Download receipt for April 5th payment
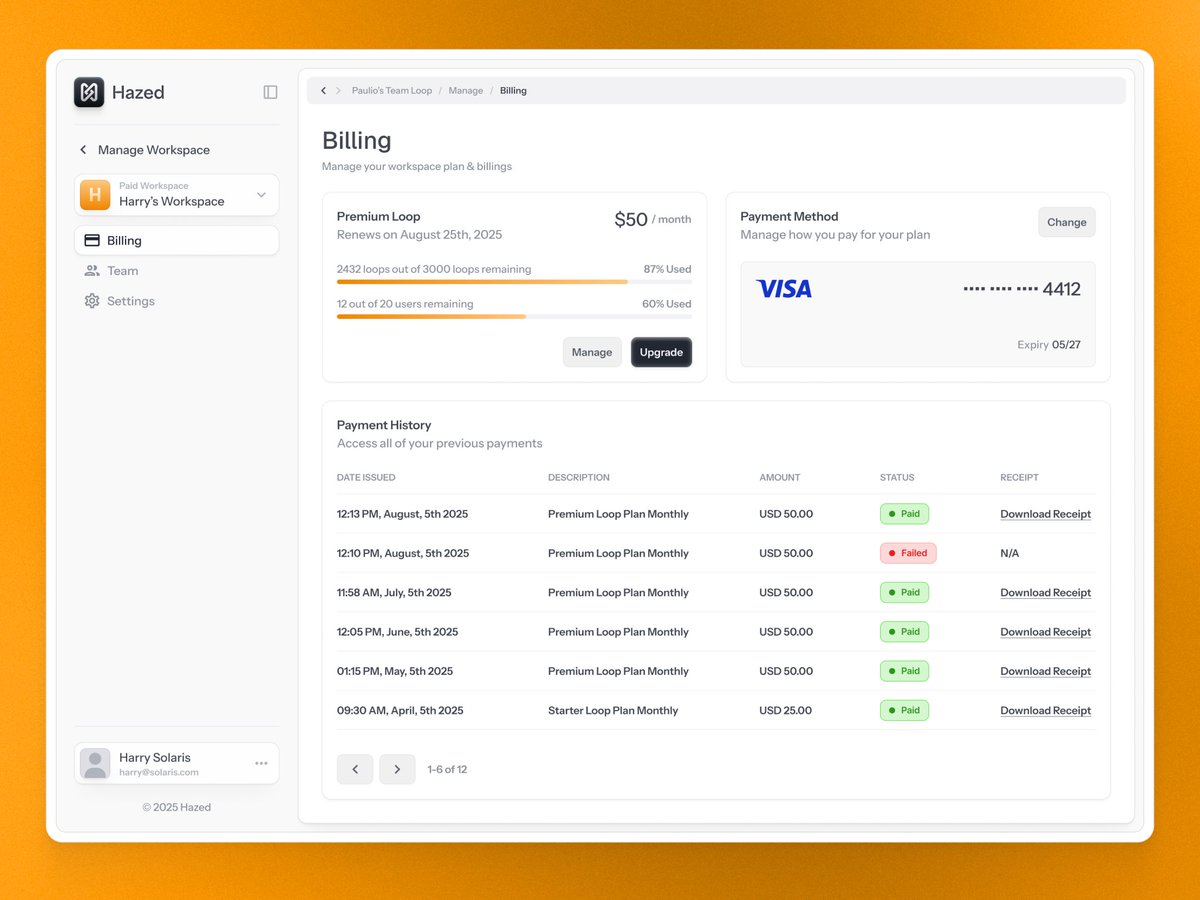The image size is (1200, 900). (1046, 711)
